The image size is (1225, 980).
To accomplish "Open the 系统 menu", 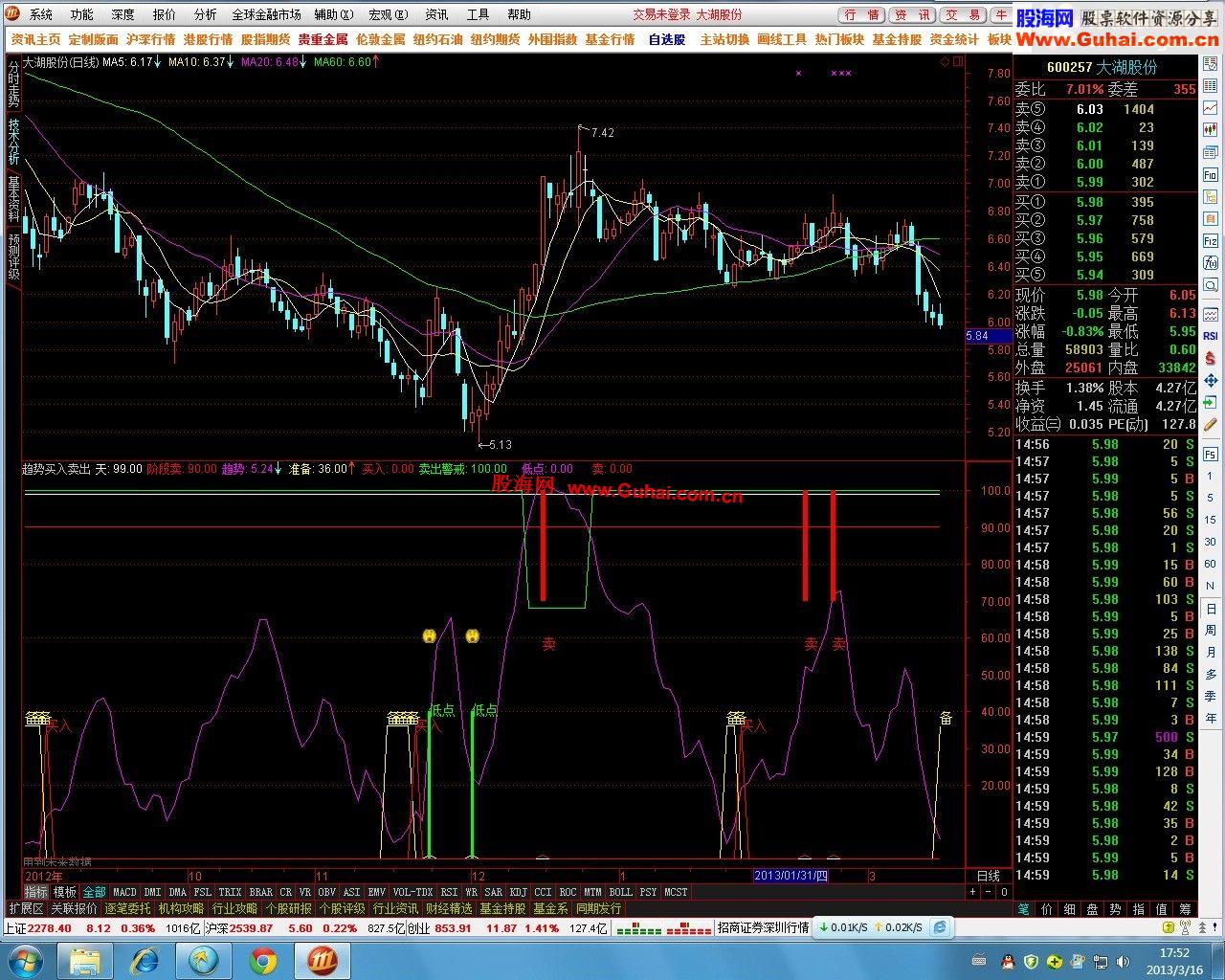I will pos(40,14).
